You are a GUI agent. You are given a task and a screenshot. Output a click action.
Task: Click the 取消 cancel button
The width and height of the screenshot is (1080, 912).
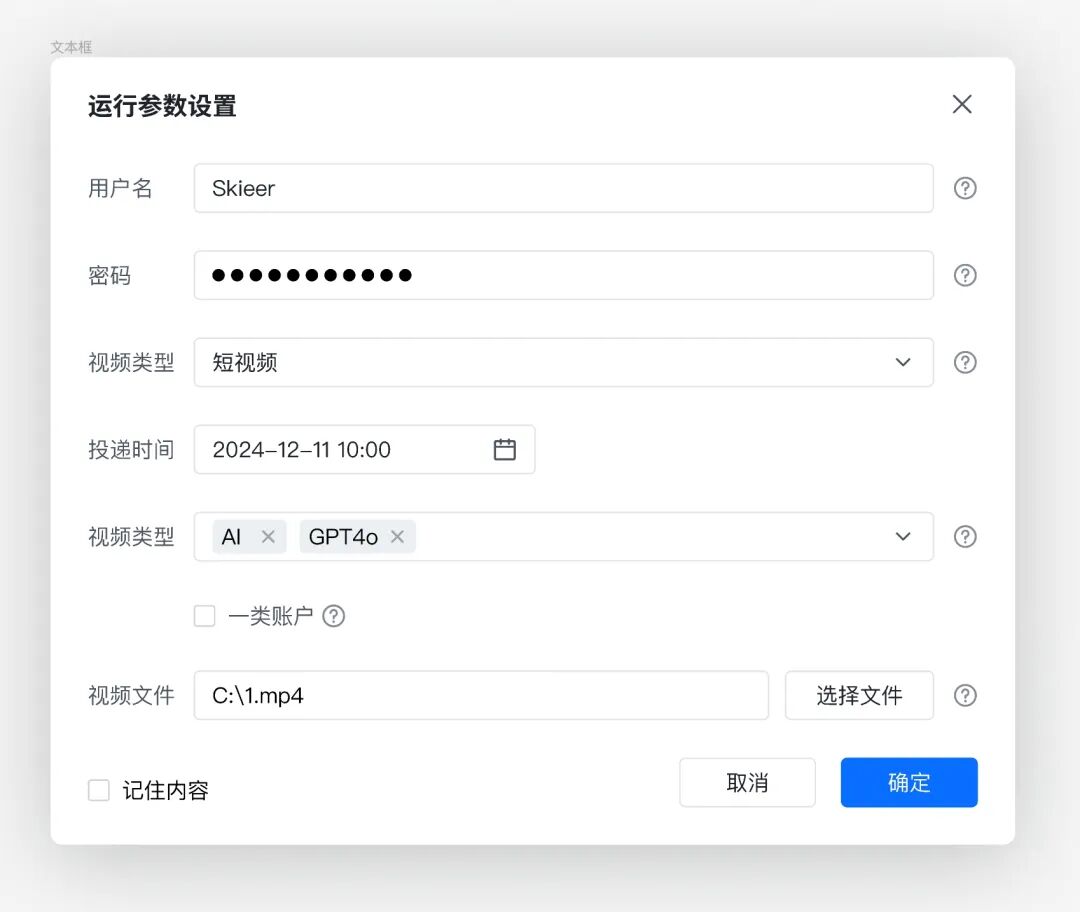pos(747,783)
